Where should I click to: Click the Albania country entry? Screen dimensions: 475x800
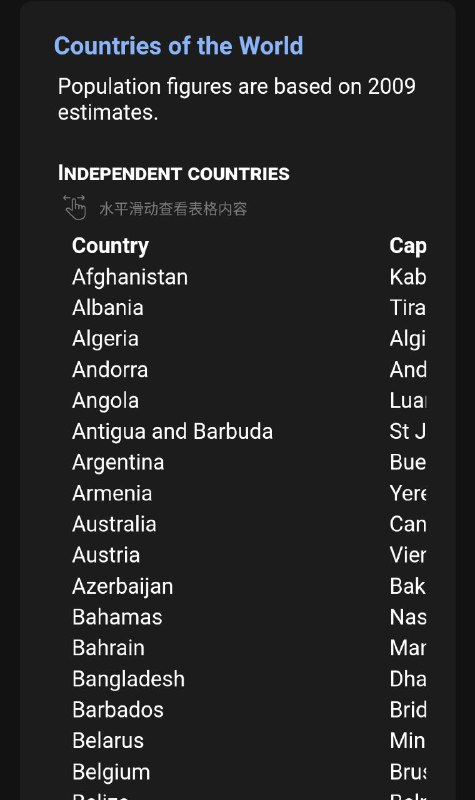coord(108,308)
